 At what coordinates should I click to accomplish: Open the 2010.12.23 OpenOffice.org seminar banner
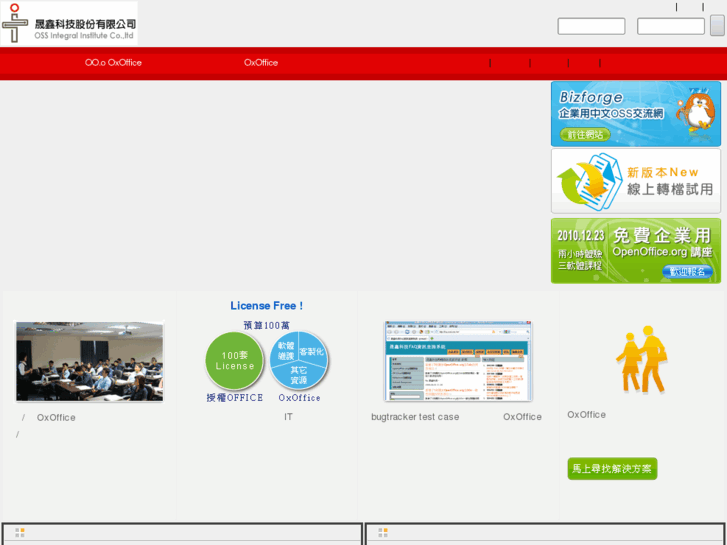(x=636, y=250)
